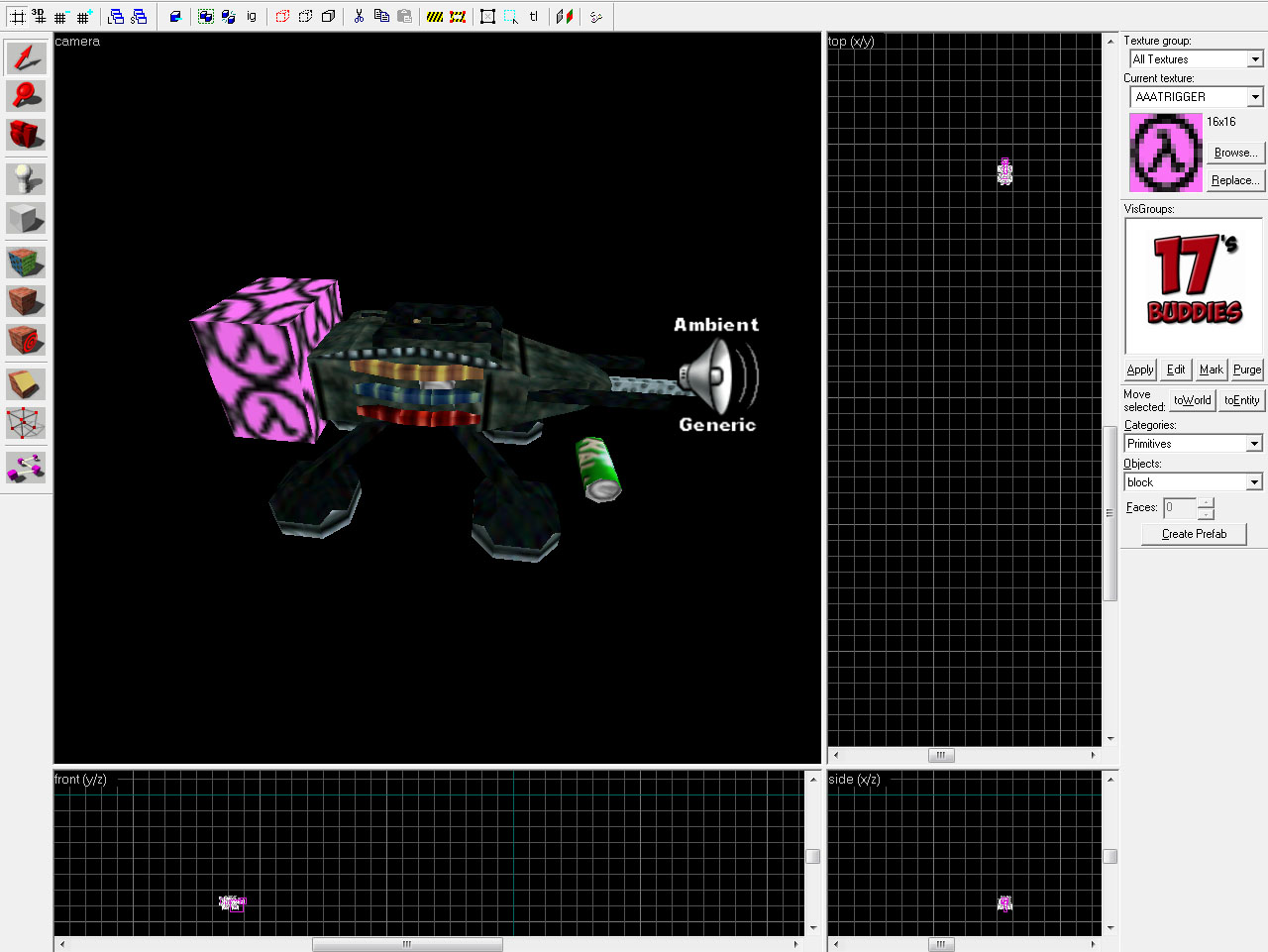1268x952 pixels.
Task: Click the Copy icon in toolbar
Action: [381, 16]
